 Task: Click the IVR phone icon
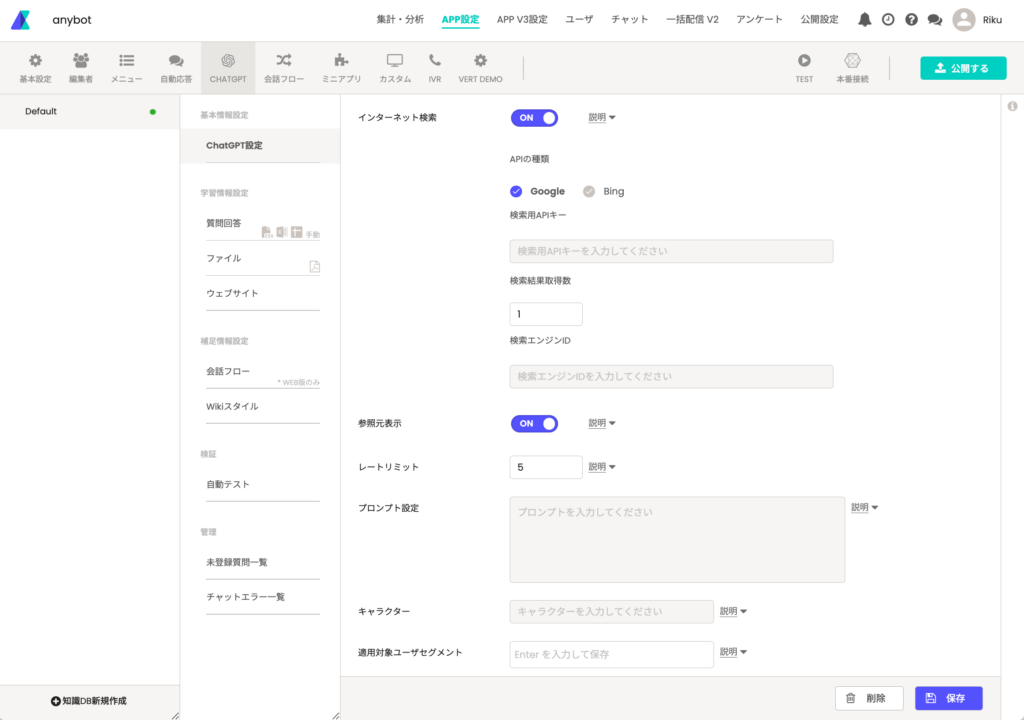pos(434,61)
